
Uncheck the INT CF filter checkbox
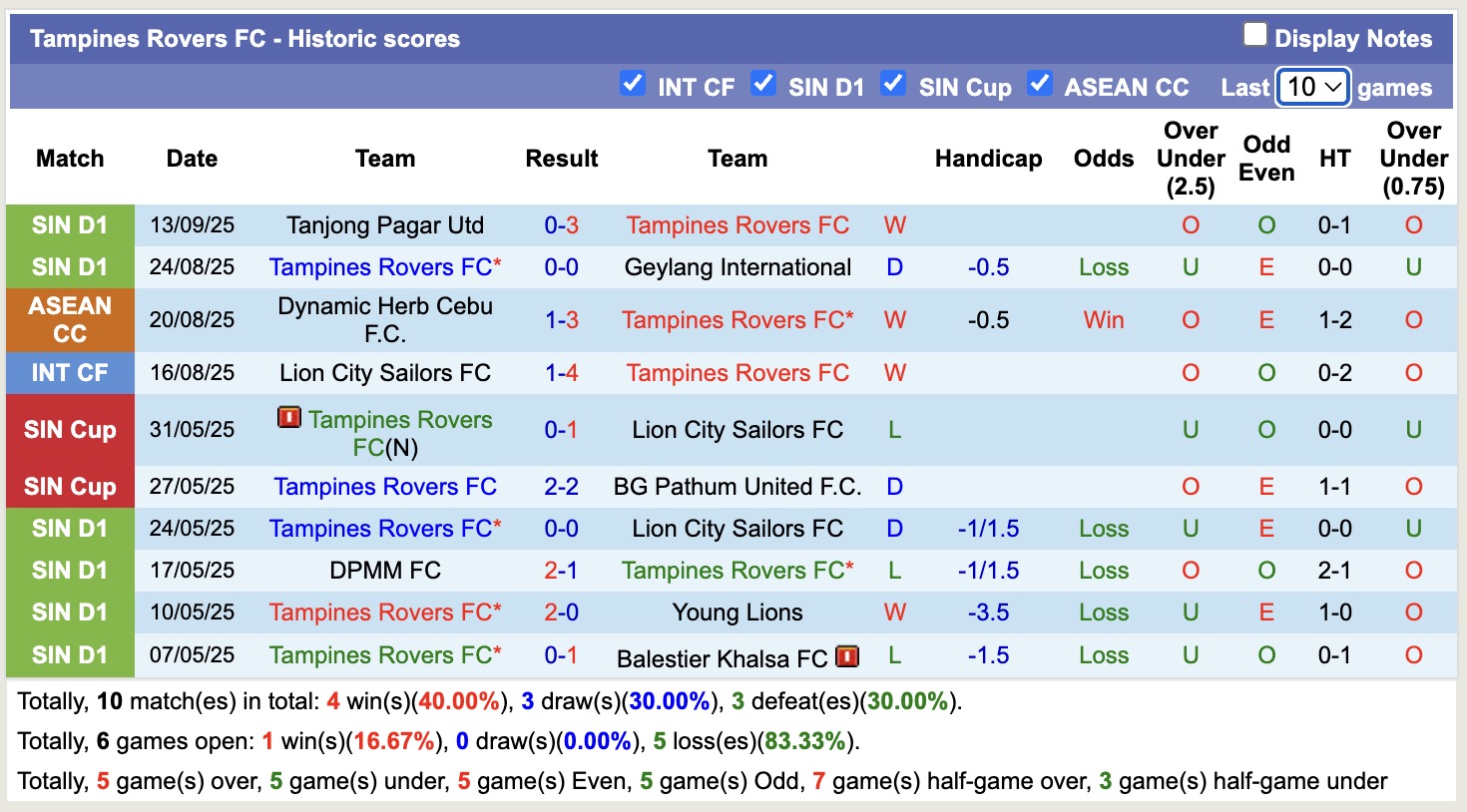pyautogui.click(x=633, y=84)
